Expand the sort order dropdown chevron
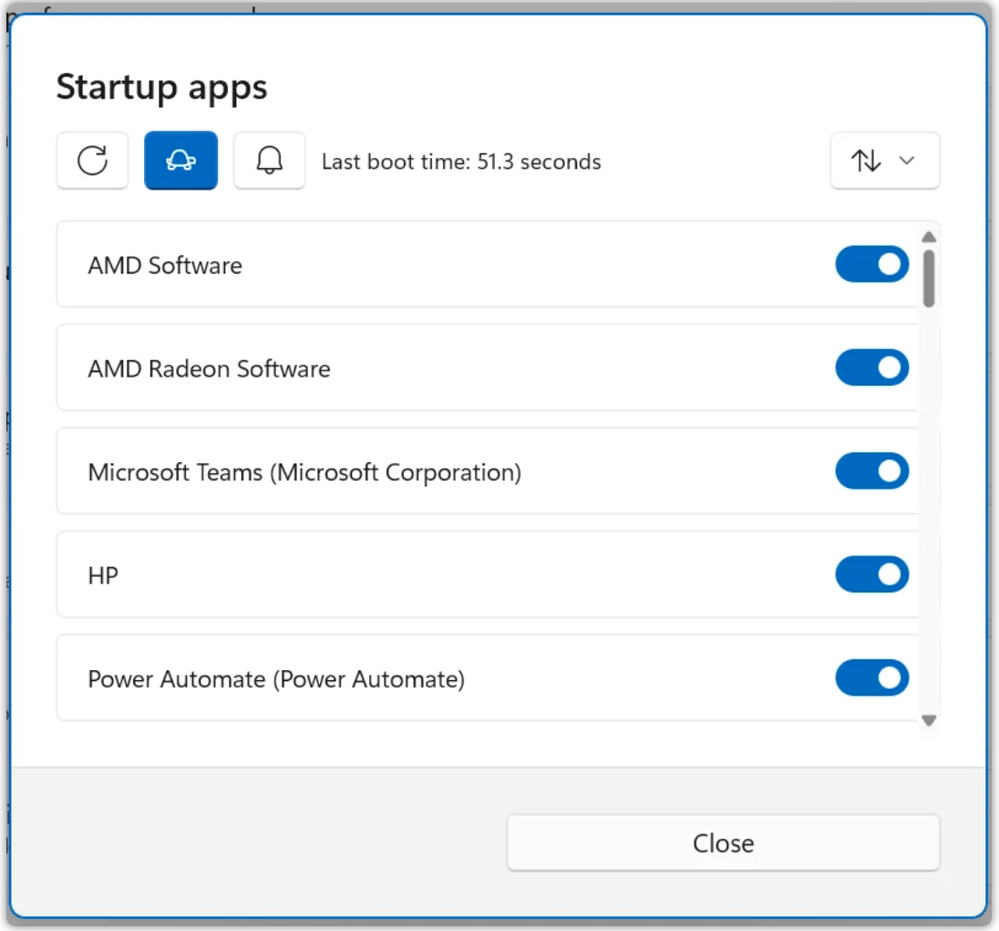The image size is (999, 931). coord(907,161)
